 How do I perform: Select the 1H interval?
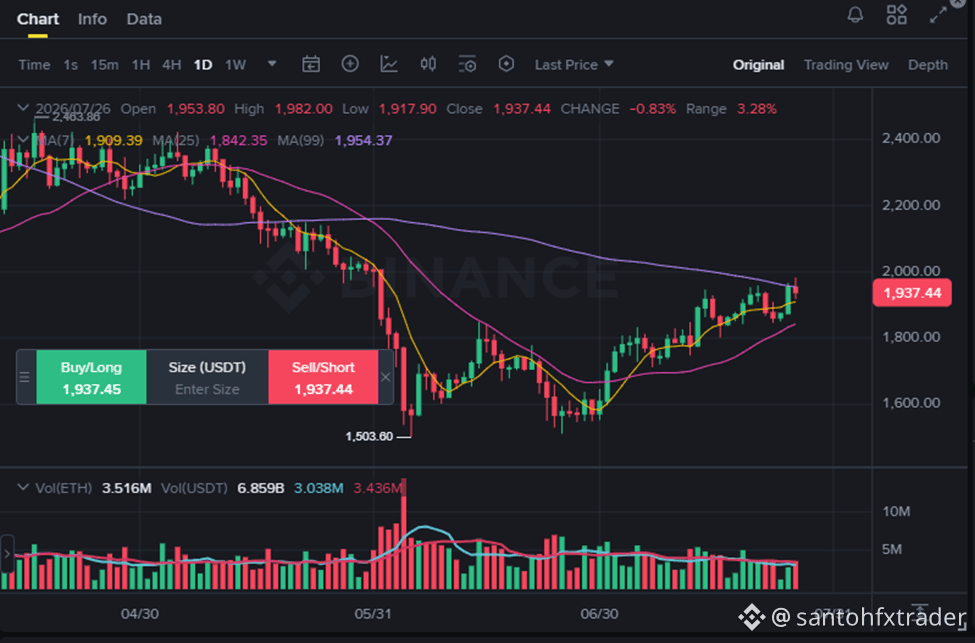pos(141,65)
